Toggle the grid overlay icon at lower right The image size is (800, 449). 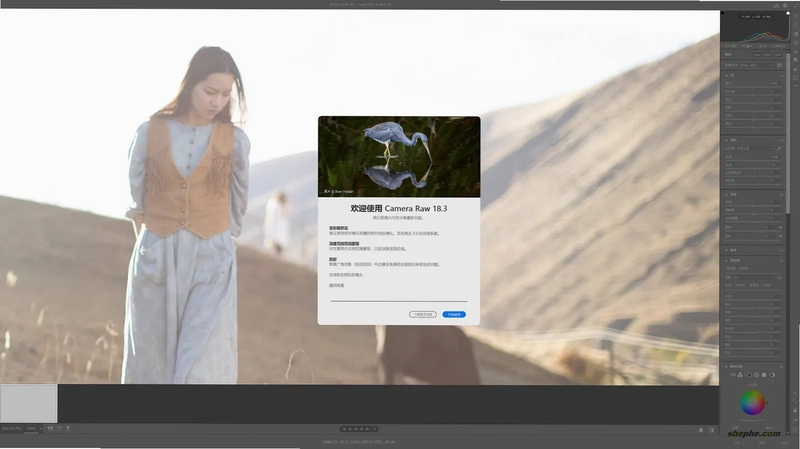(x=795, y=430)
